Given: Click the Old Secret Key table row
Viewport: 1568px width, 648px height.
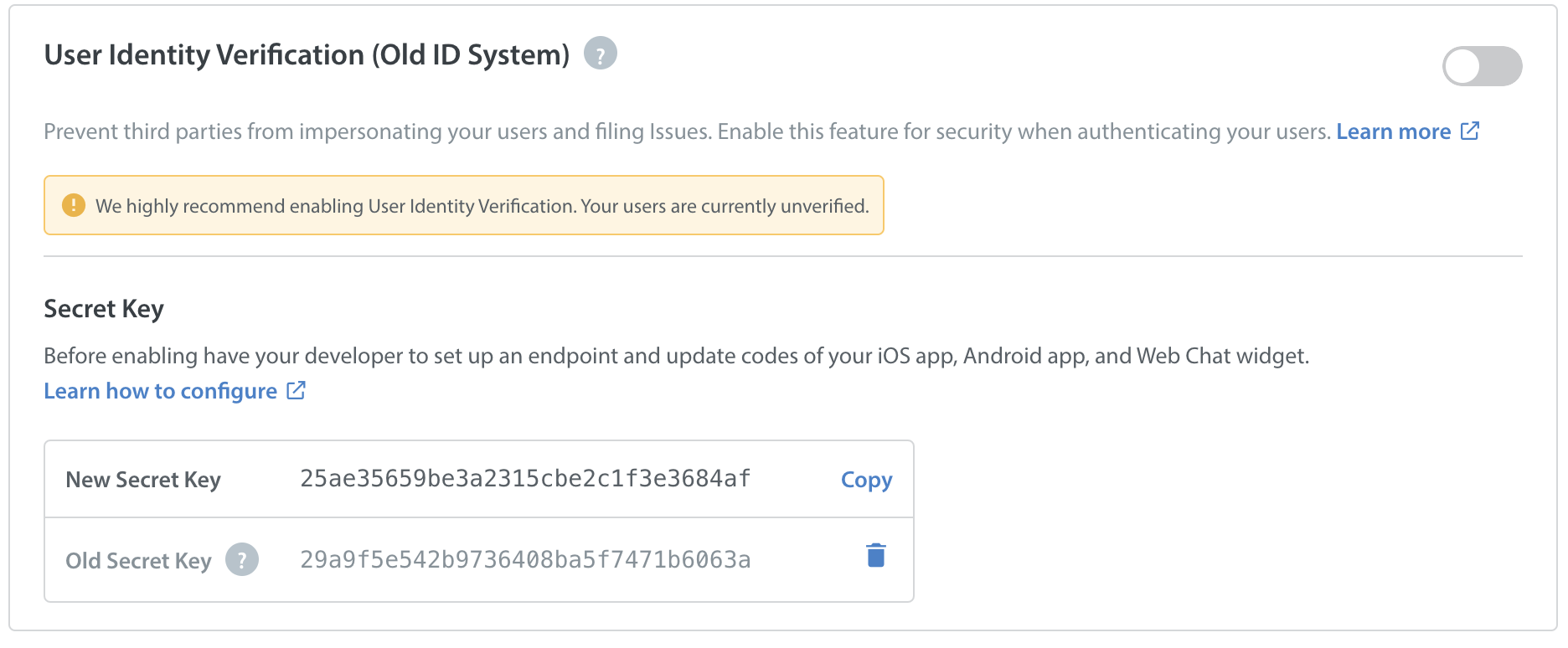Looking at the screenshot, I should pos(479,559).
